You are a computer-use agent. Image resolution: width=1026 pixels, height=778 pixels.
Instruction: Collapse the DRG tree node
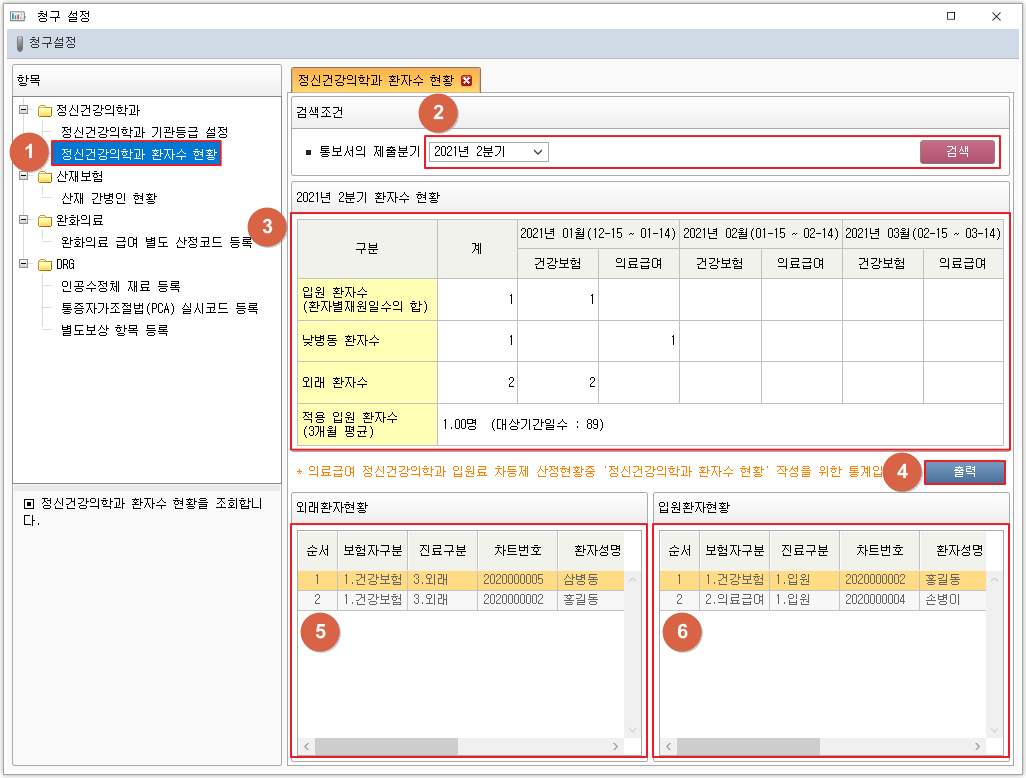tap(24, 265)
